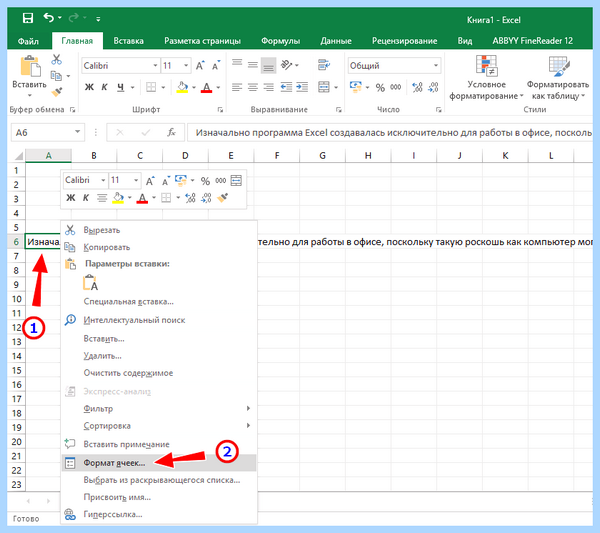Switch to the Вставка tab
The height and width of the screenshot is (533, 600).
pyautogui.click(x=129, y=41)
